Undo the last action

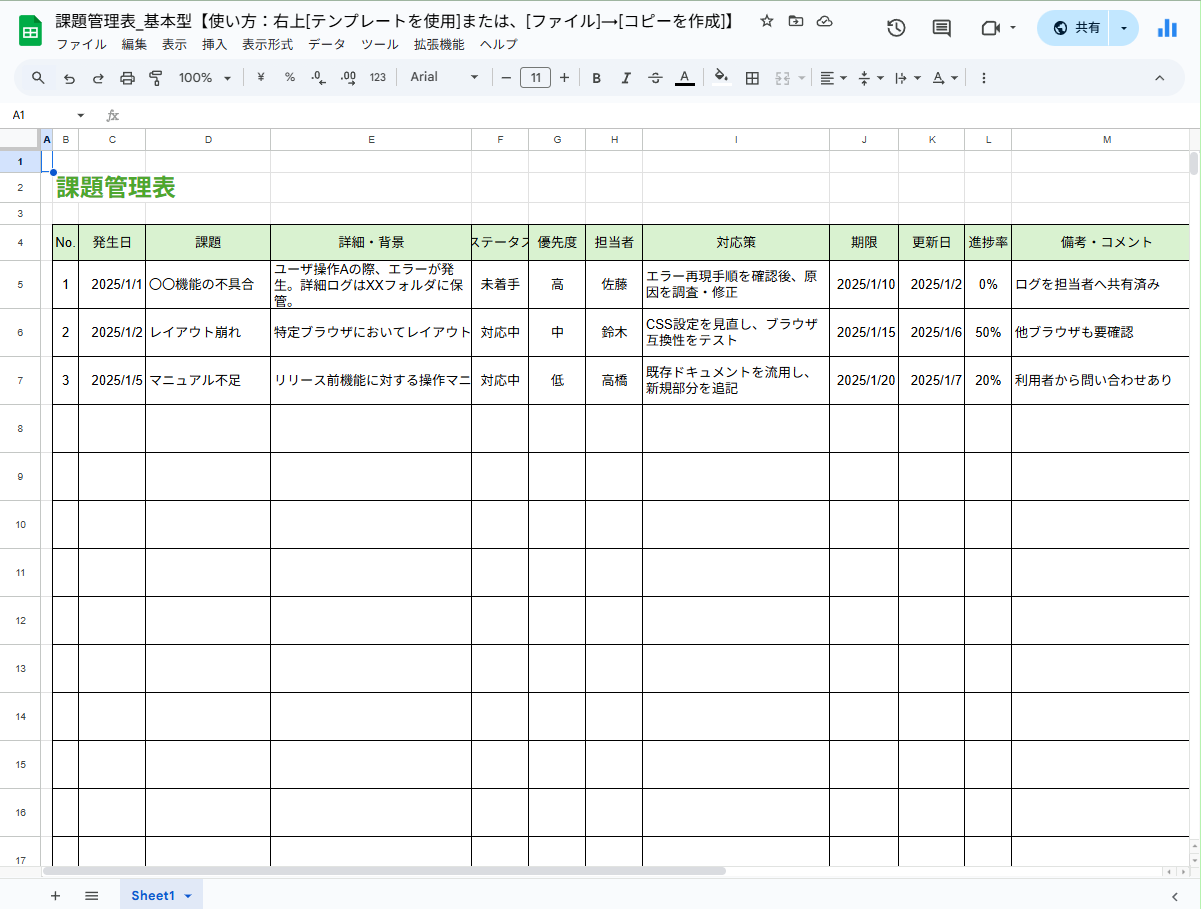(x=67, y=77)
